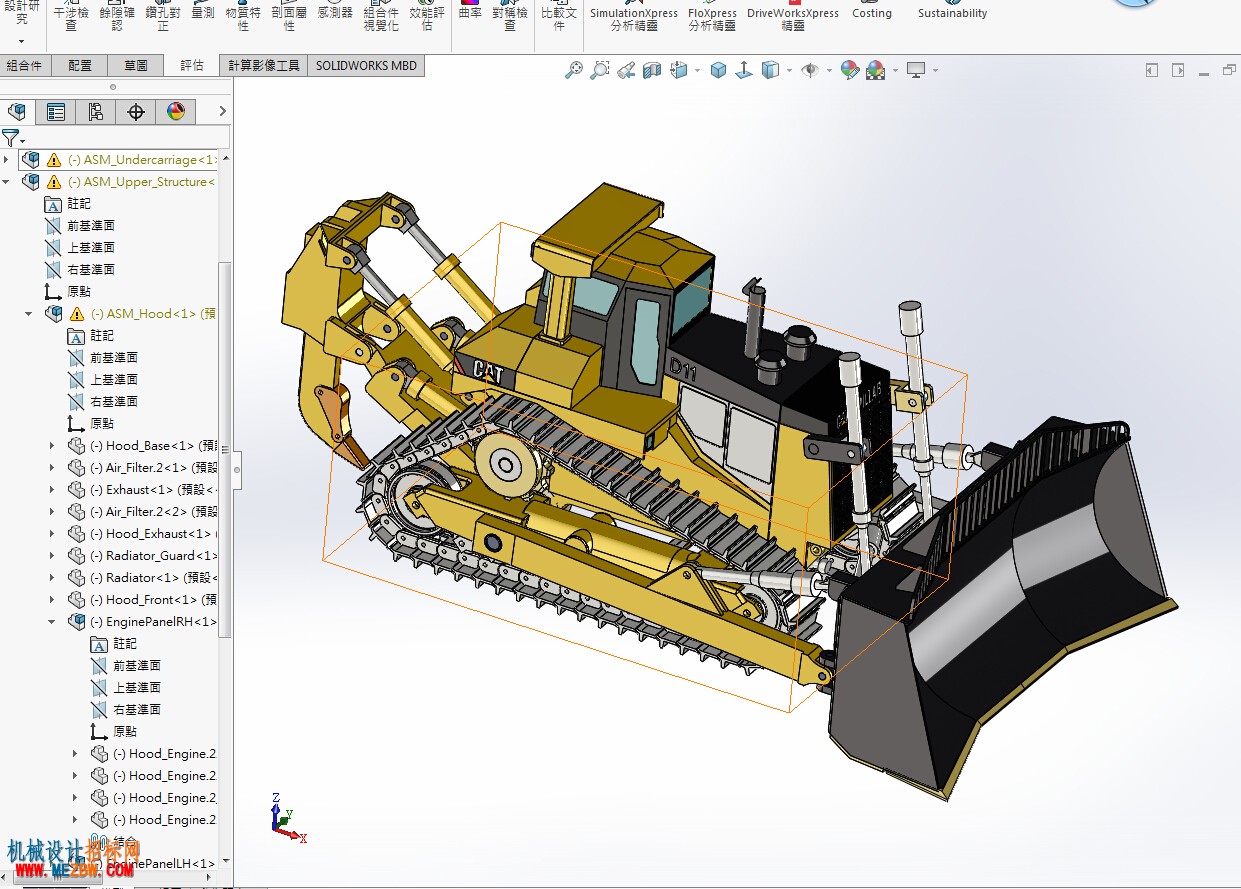Click the 曲率 curvature tool
The width and height of the screenshot is (1241, 889).
coord(470,12)
